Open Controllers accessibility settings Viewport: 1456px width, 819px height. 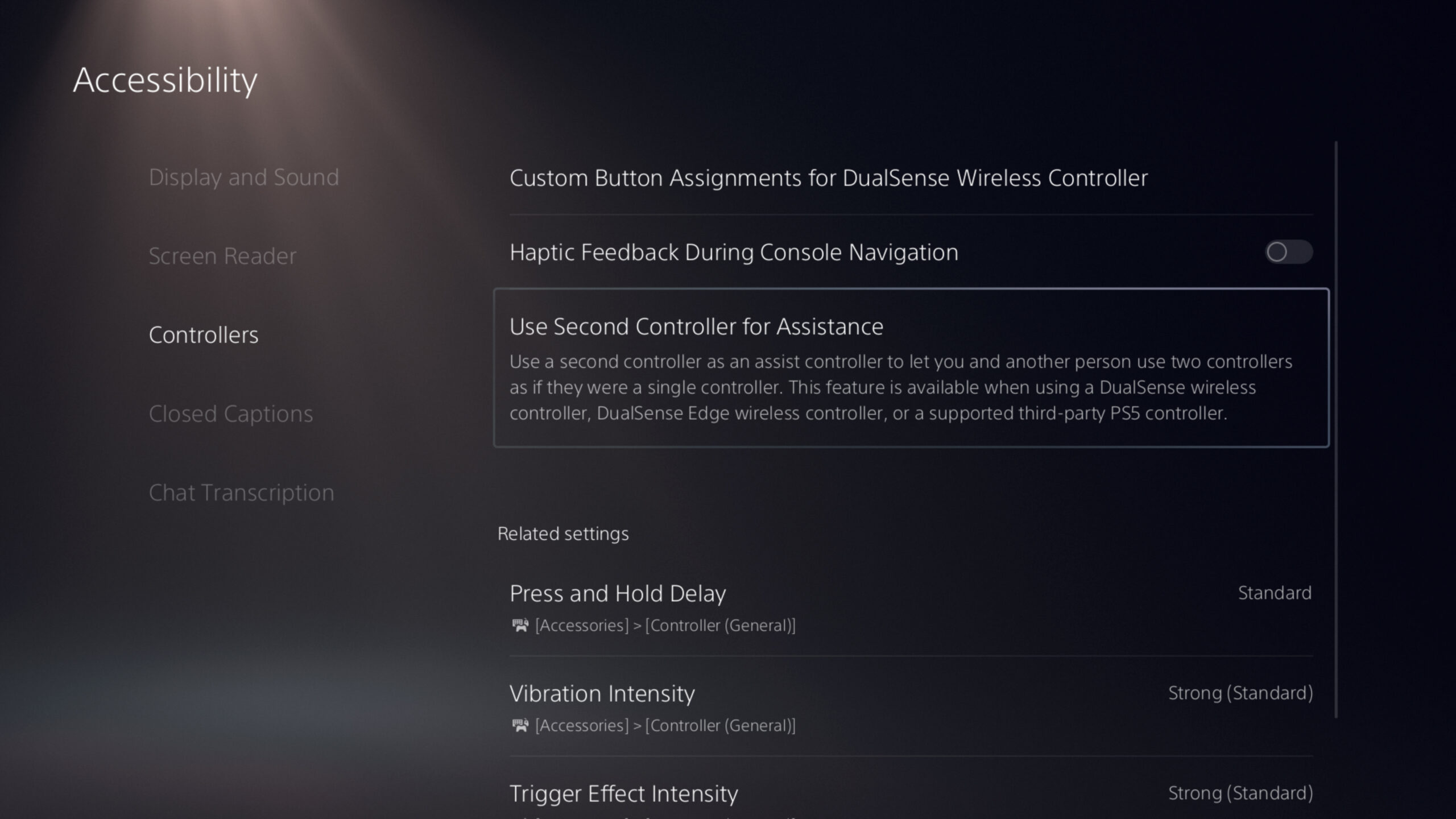204,333
